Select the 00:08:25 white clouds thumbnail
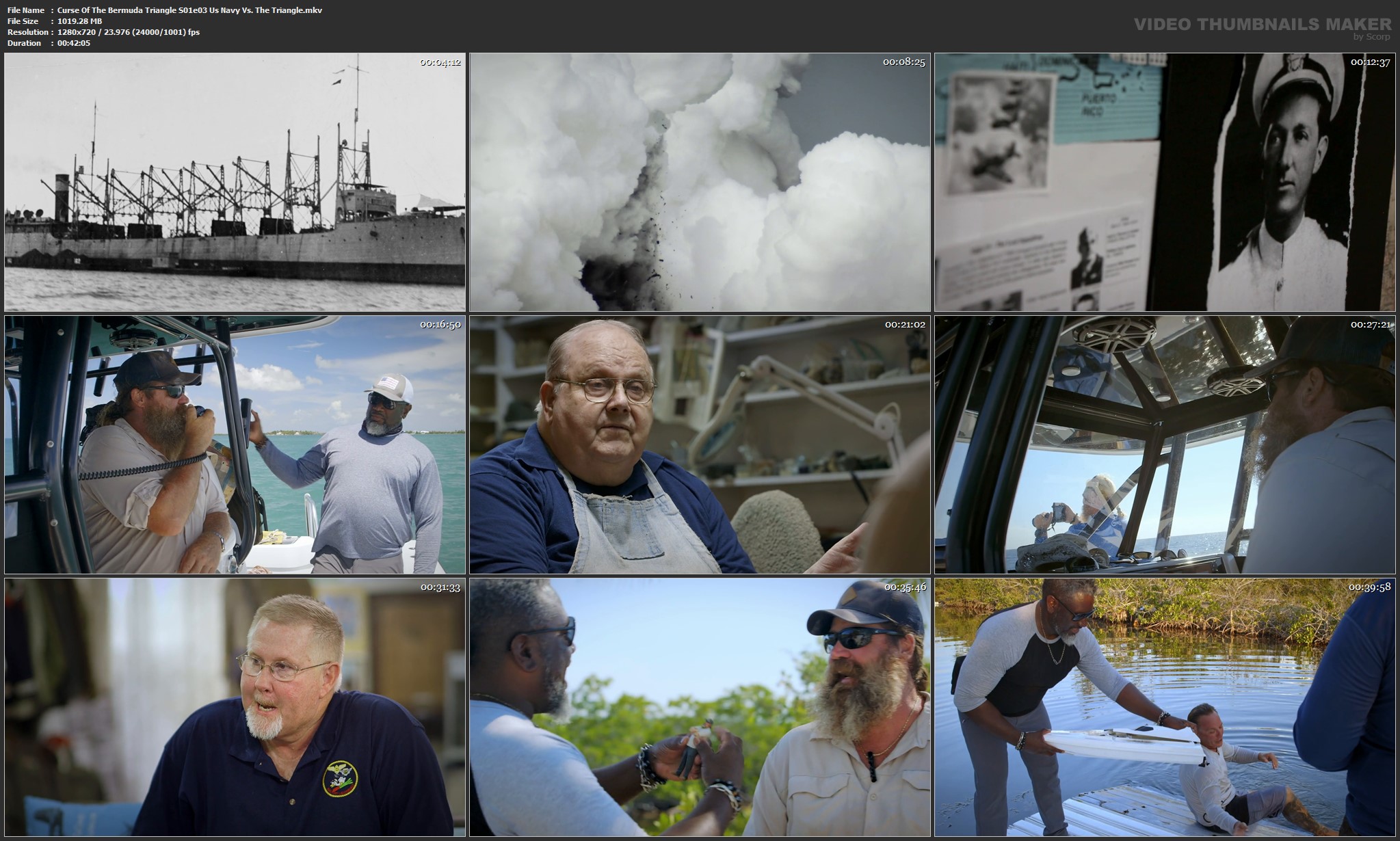Image resolution: width=1400 pixels, height=841 pixels. 700,182
